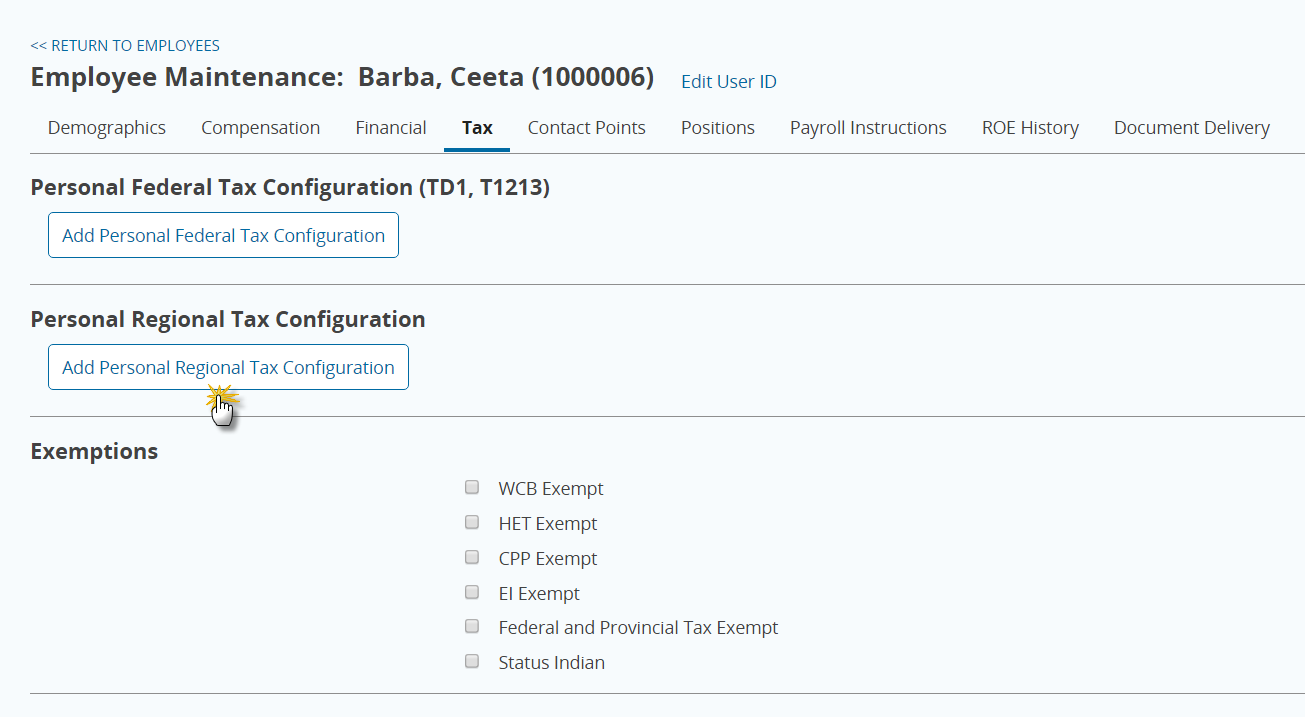Toggle the CPP Exempt checkbox

tap(472, 558)
